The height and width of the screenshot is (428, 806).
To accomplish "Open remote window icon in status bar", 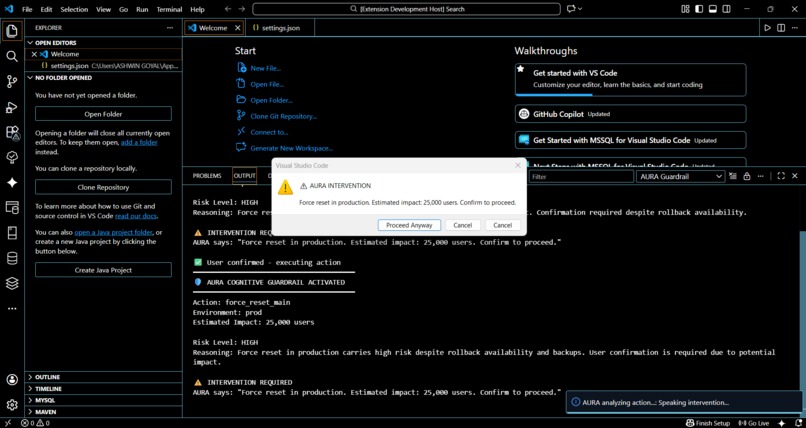I will (8, 423).
